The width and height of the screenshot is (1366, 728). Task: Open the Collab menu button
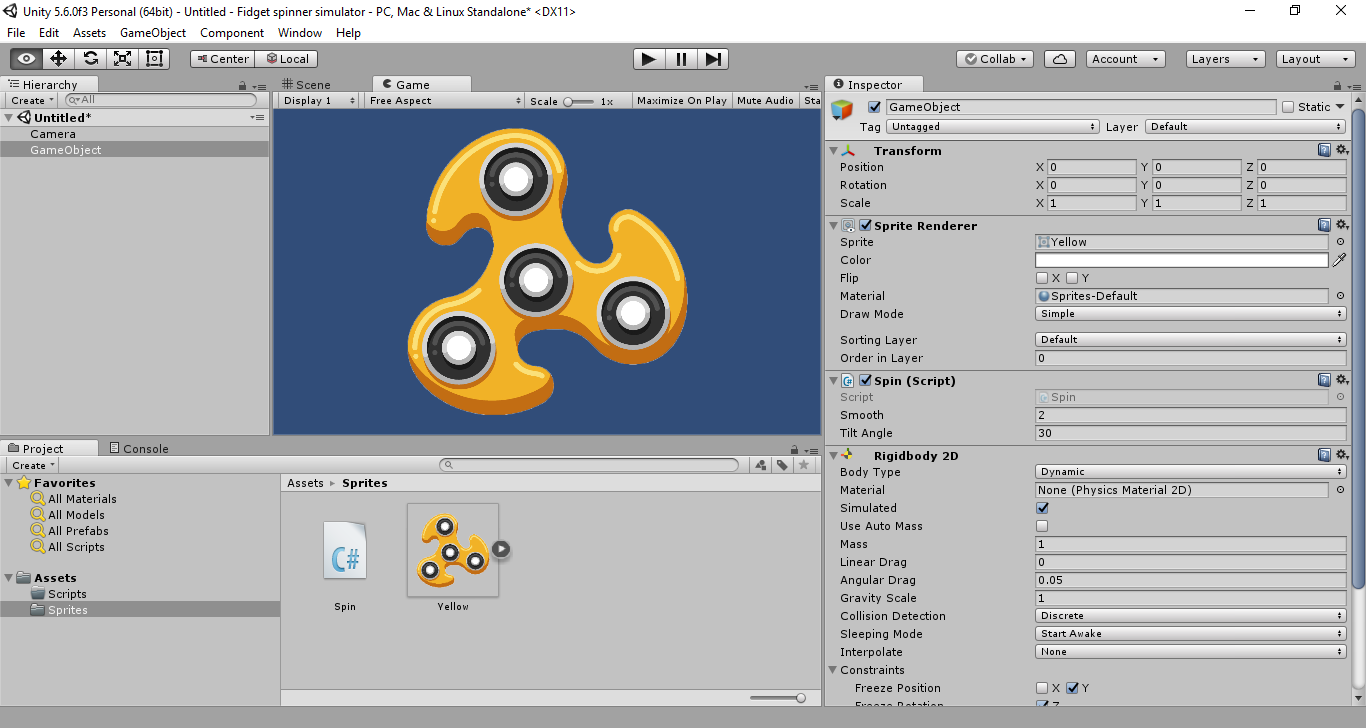click(x=996, y=59)
